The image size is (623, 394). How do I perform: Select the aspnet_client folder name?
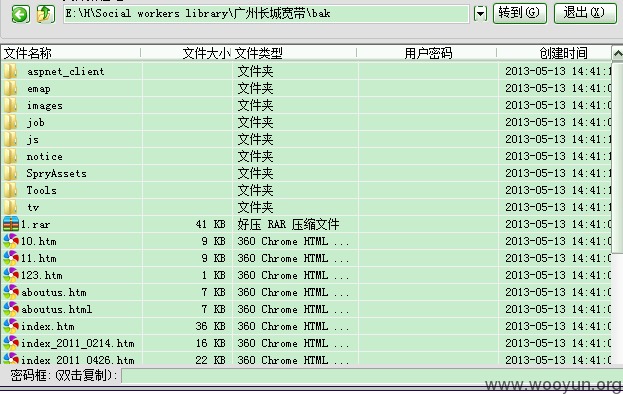coord(66,71)
